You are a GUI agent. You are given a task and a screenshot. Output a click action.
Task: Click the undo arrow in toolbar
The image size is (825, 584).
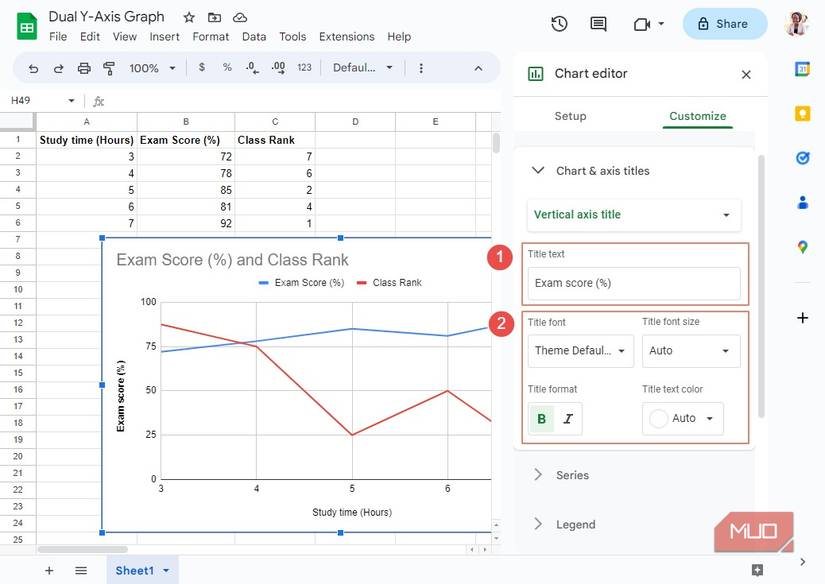pyautogui.click(x=34, y=68)
